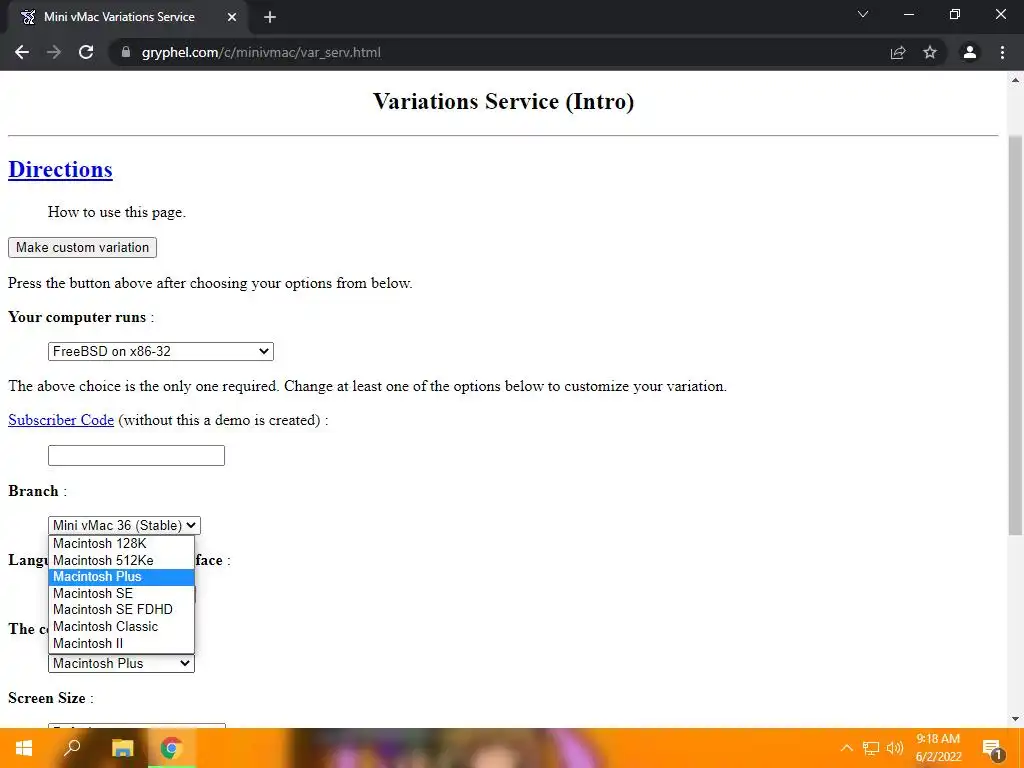
Task: Click the Screen Size label
Action: (x=47, y=698)
